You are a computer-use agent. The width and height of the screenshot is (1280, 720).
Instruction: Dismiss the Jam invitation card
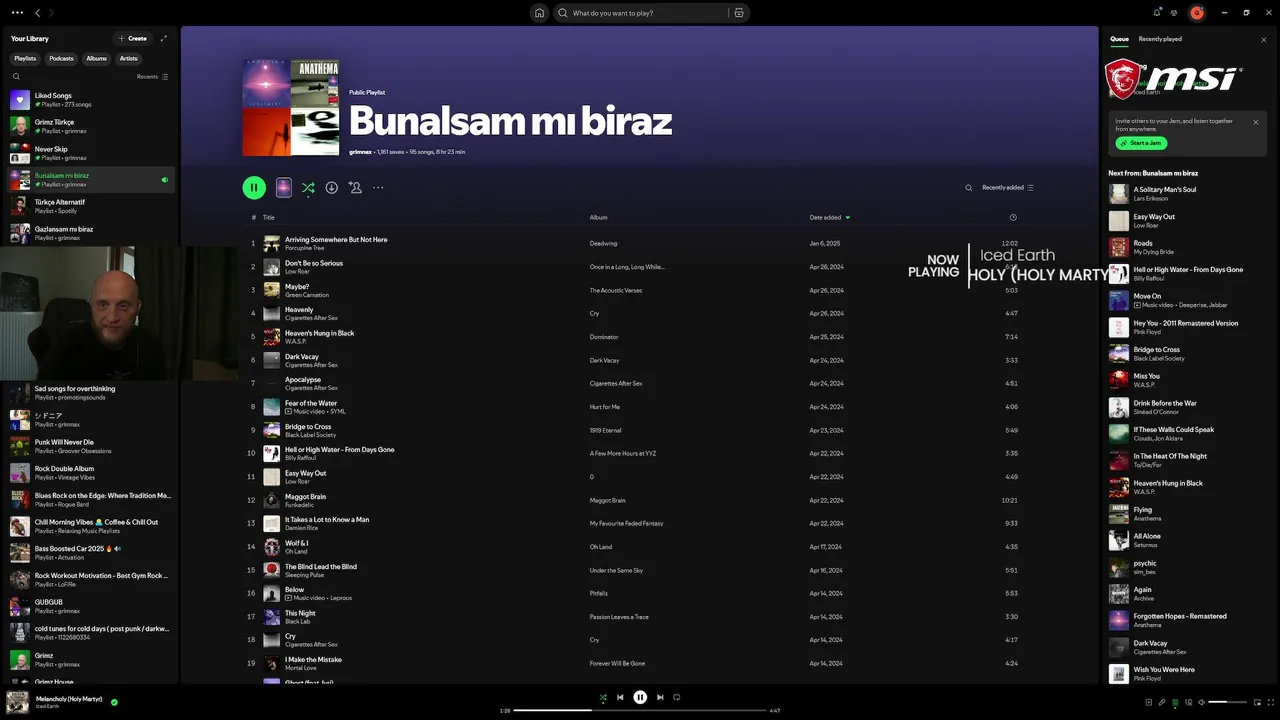[x=1256, y=122]
